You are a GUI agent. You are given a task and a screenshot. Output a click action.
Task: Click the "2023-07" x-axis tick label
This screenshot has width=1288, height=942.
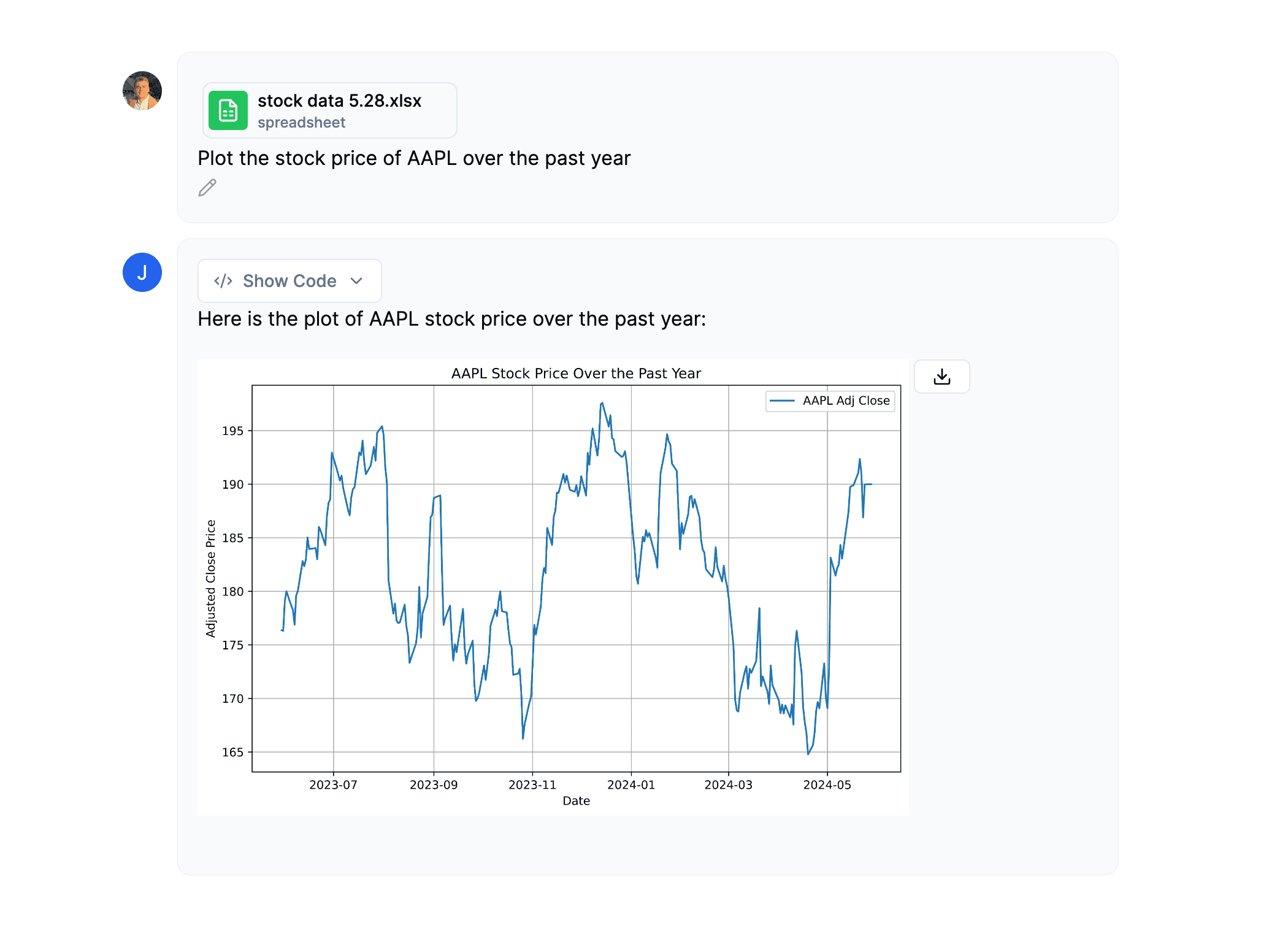pyautogui.click(x=333, y=785)
